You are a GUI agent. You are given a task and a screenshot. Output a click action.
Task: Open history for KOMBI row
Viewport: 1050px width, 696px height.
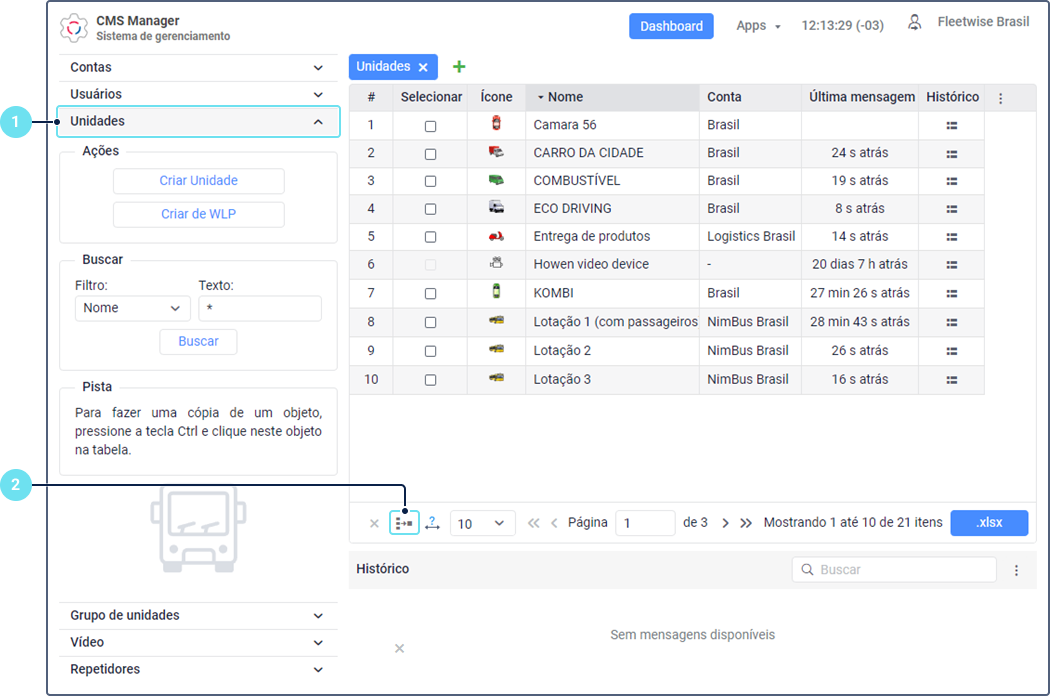click(952, 293)
